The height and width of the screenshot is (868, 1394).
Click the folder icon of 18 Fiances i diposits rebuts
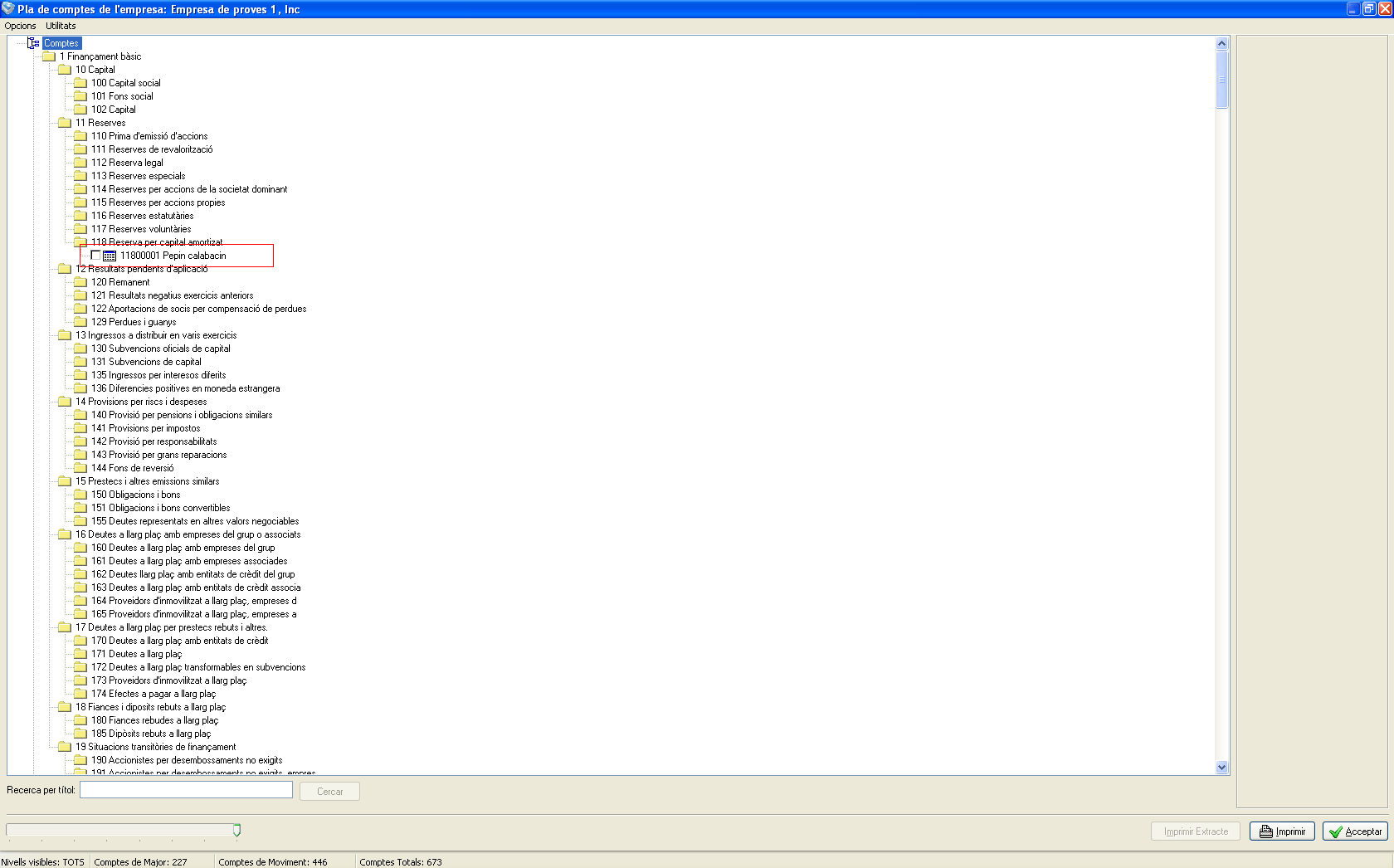65,707
